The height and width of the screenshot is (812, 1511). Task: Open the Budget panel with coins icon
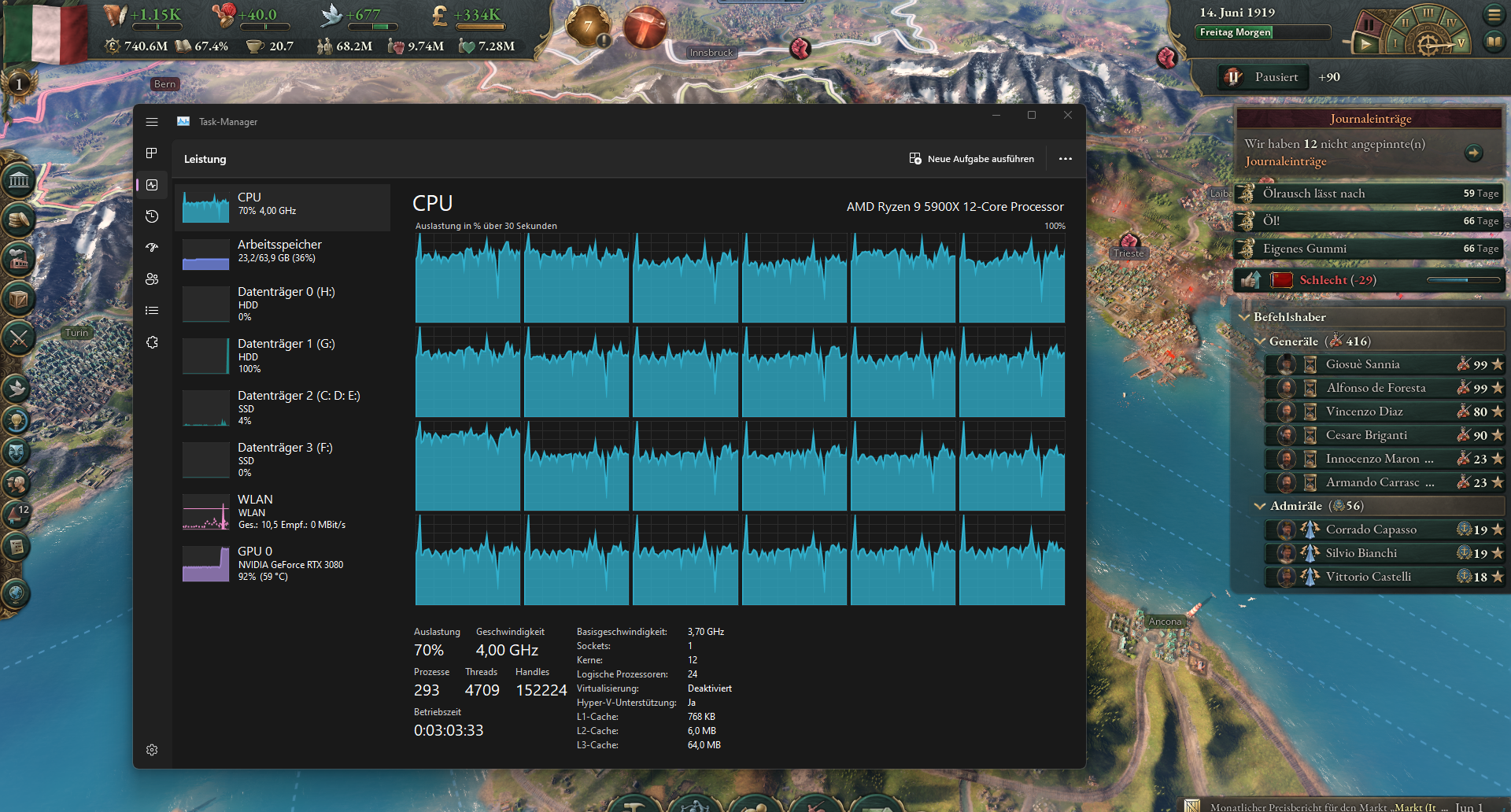19,220
